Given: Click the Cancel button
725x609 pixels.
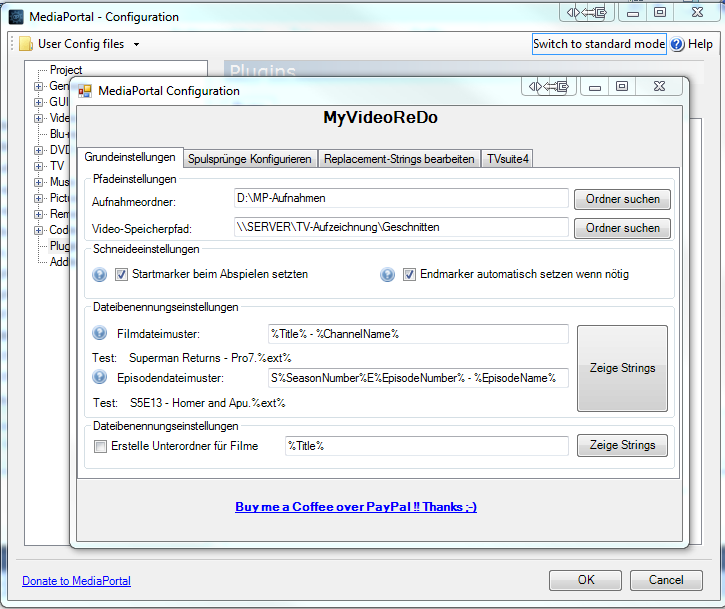Looking at the screenshot, I should pos(666,580).
